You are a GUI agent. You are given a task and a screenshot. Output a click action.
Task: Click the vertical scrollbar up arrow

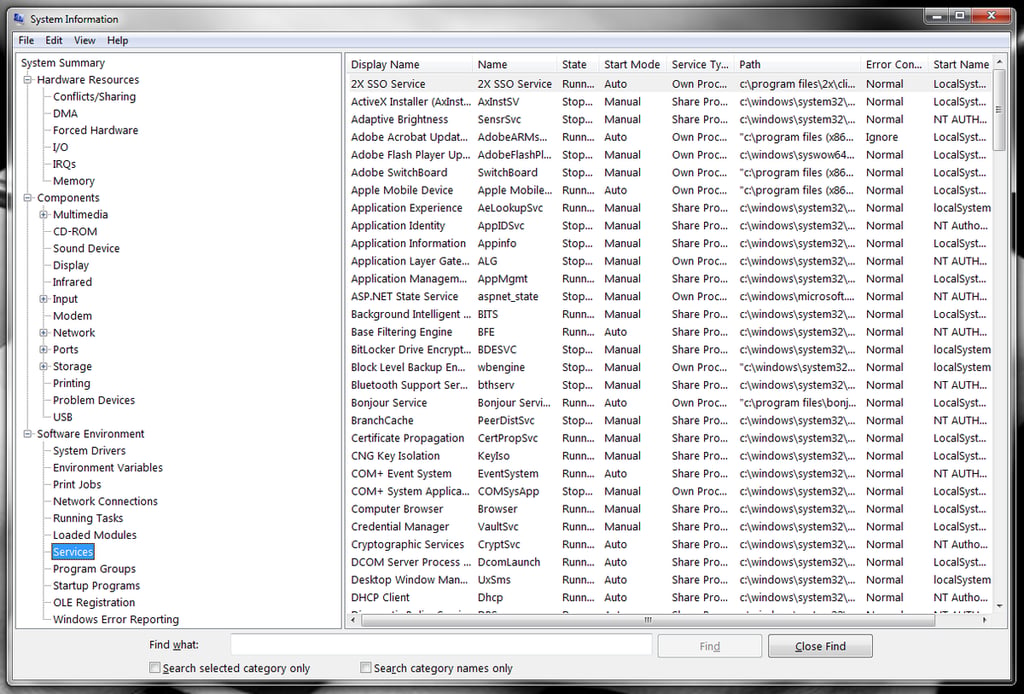(x=999, y=61)
